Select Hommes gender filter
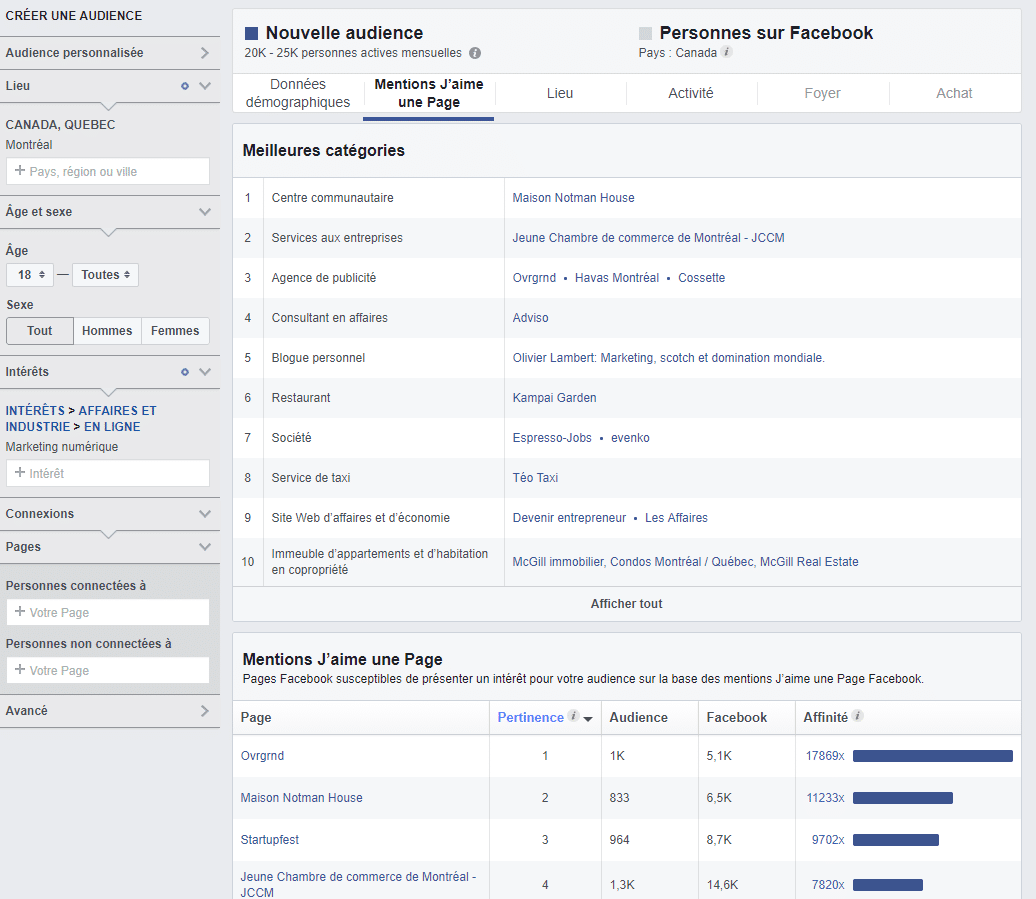 tap(107, 331)
